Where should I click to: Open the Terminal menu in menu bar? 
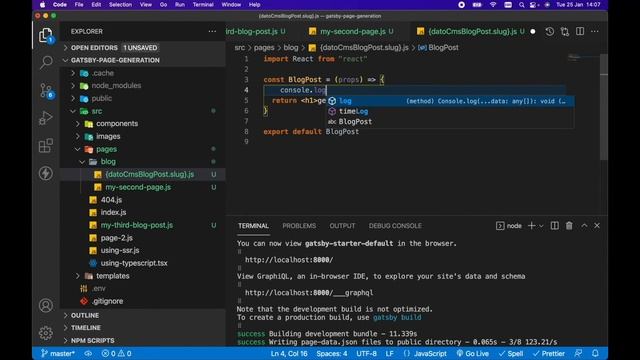point(203,5)
